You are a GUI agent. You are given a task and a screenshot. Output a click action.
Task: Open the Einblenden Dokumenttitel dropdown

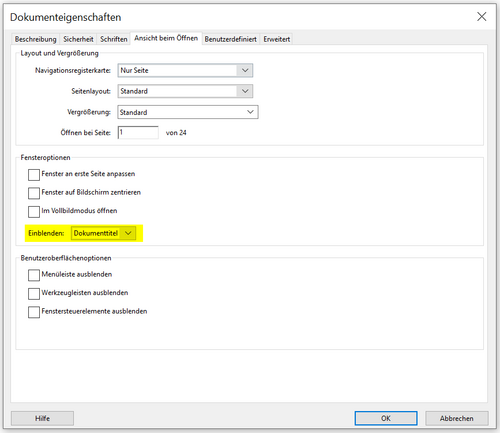pos(103,233)
